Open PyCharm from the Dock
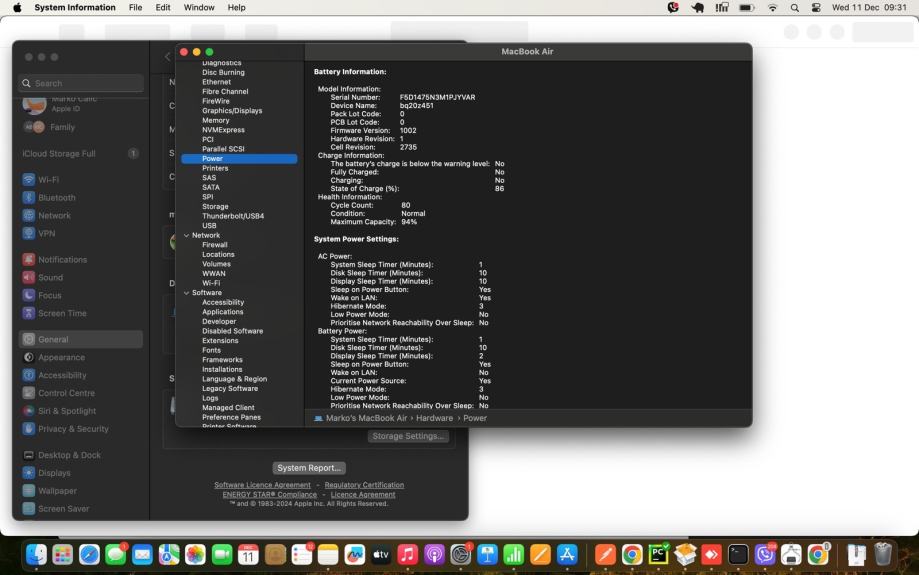919x575 pixels. tap(658, 554)
